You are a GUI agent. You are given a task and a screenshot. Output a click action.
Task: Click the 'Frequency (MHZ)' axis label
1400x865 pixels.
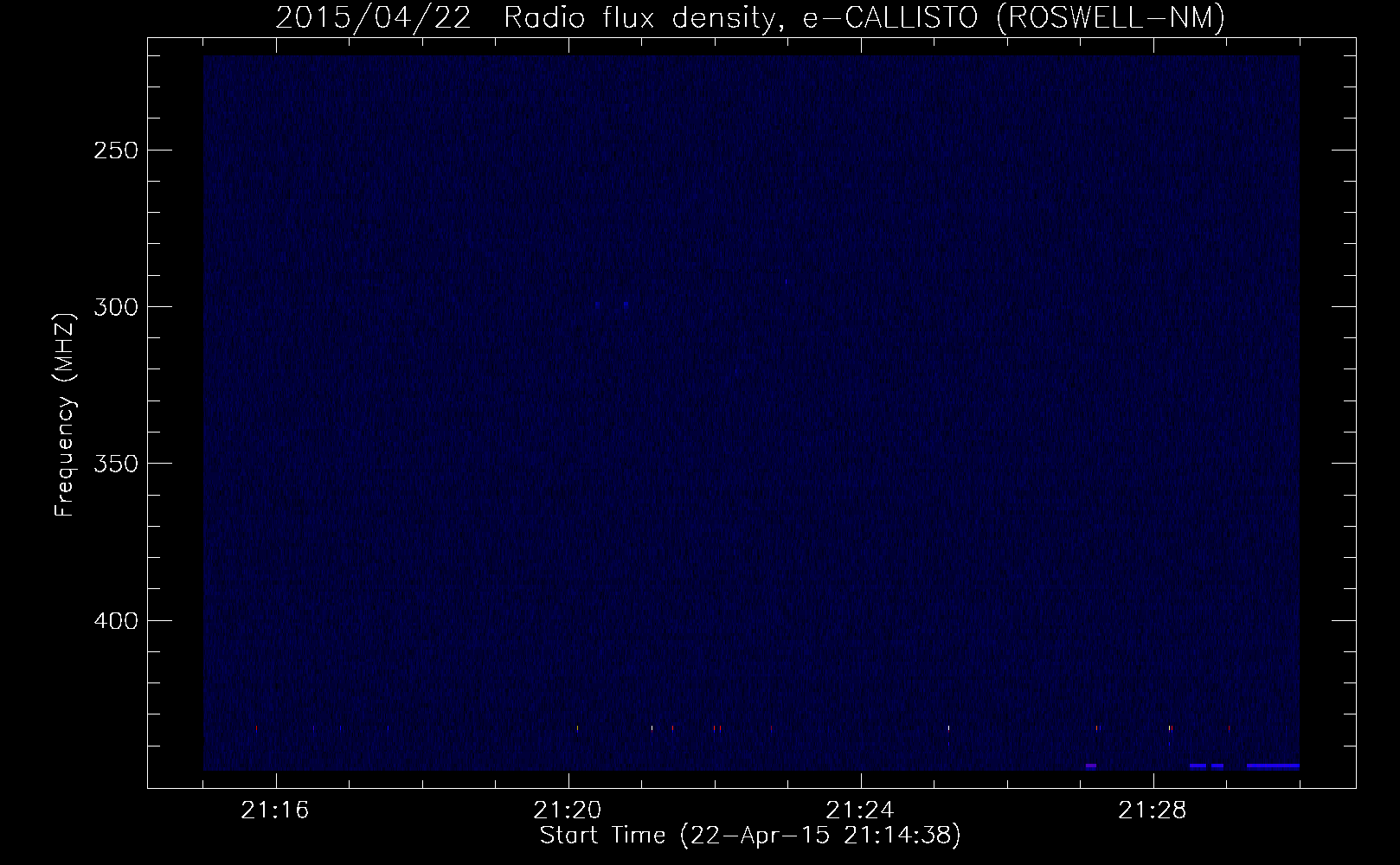click(x=65, y=415)
